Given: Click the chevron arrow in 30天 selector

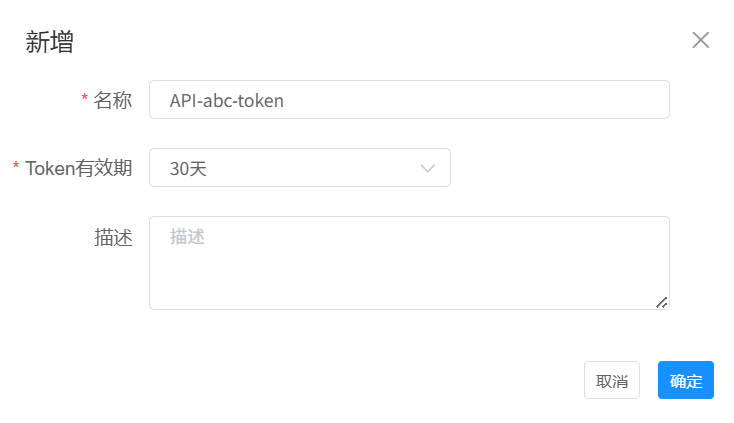Looking at the screenshot, I should pos(428,168).
